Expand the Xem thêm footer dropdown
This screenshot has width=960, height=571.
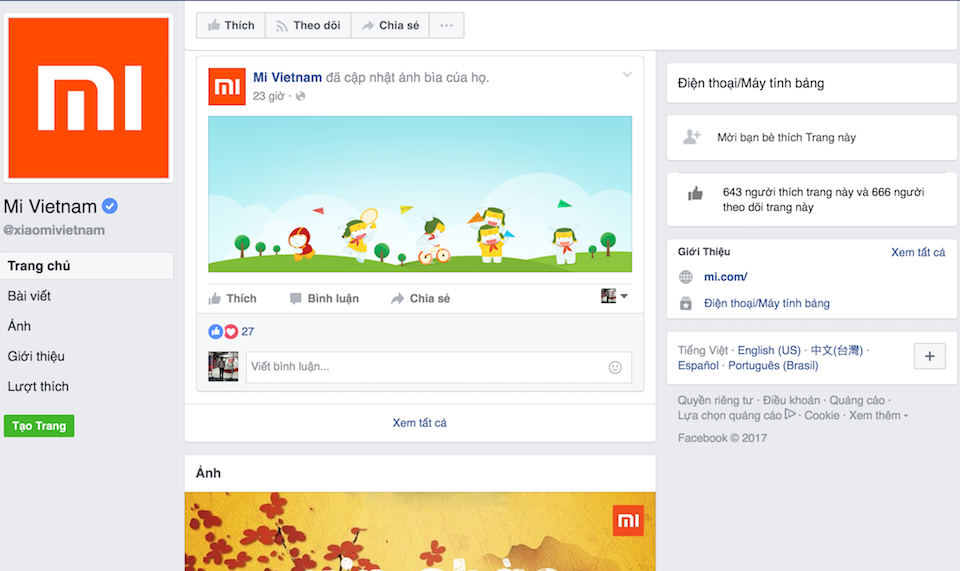[878, 415]
